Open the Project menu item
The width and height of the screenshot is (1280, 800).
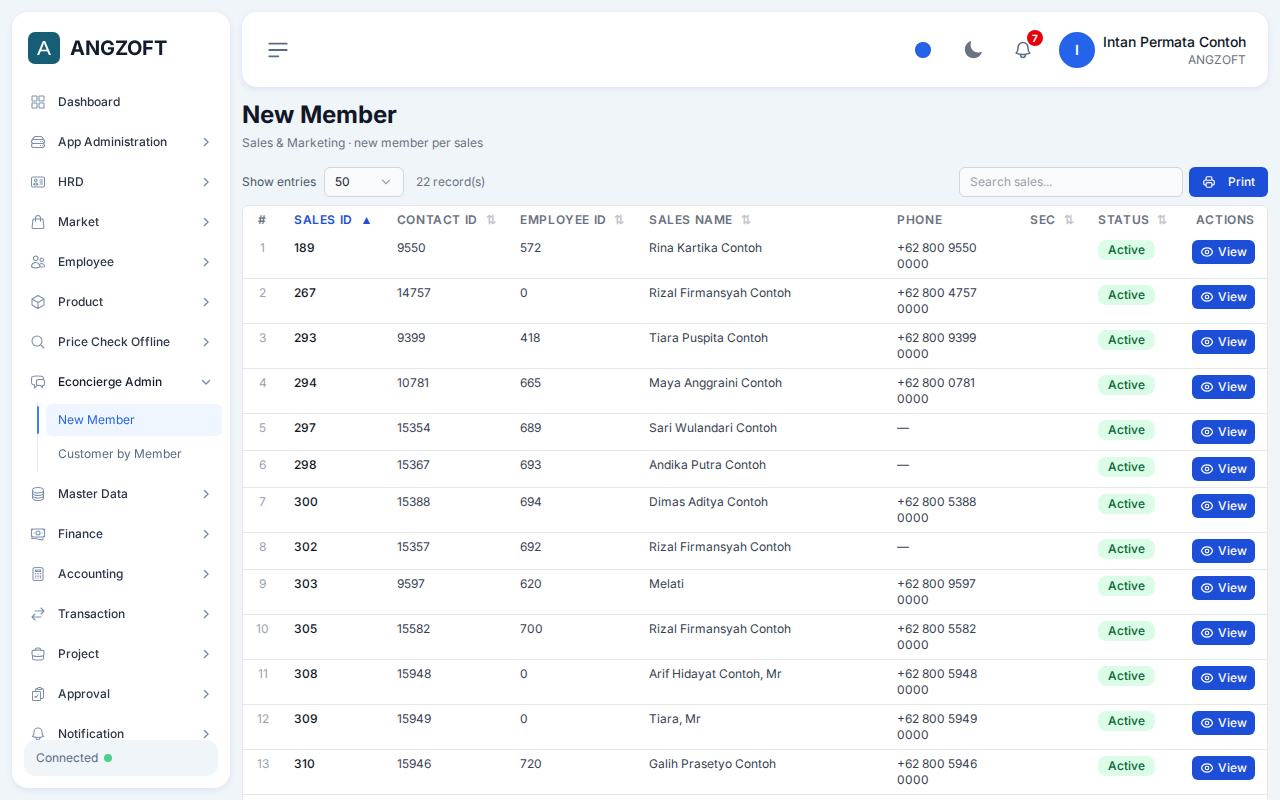coord(121,654)
